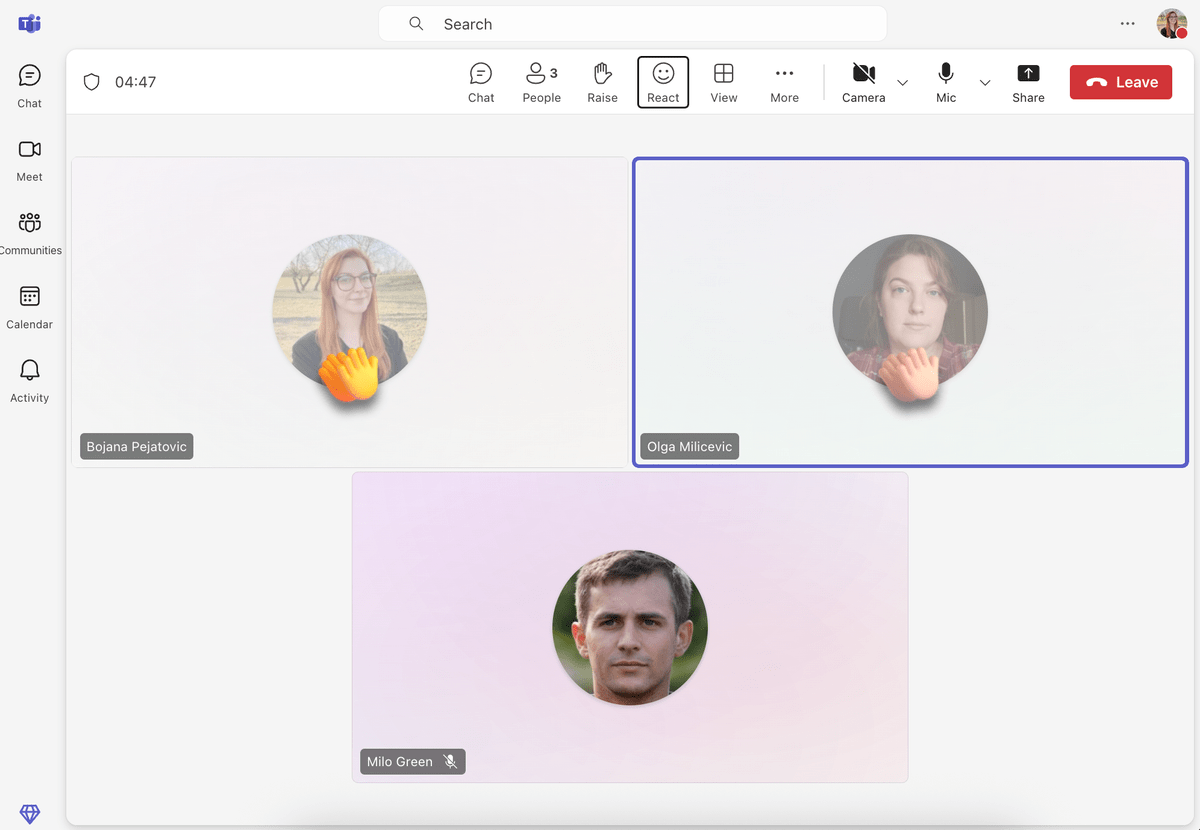Screen dimensions: 1200x830
Task: Open the More actions menu
Action: tap(784, 80)
